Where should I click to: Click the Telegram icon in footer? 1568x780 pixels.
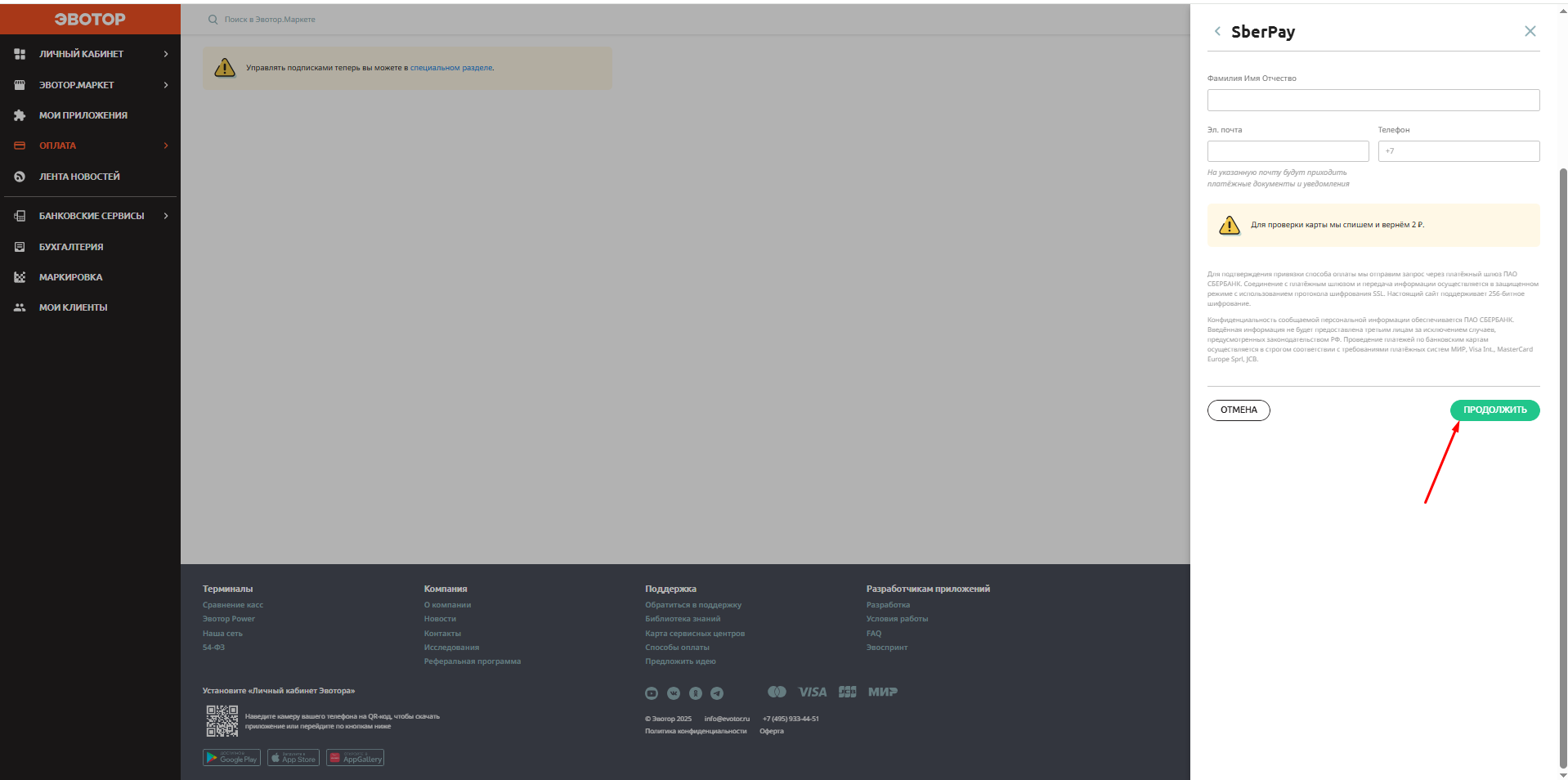(x=717, y=693)
